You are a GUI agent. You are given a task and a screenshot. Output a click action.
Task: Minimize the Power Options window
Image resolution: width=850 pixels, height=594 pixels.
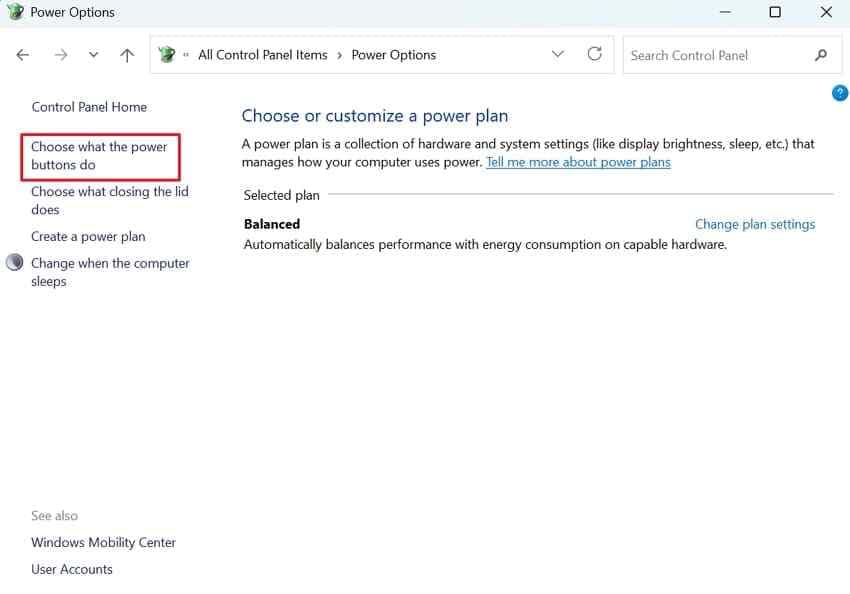tap(725, 12)
